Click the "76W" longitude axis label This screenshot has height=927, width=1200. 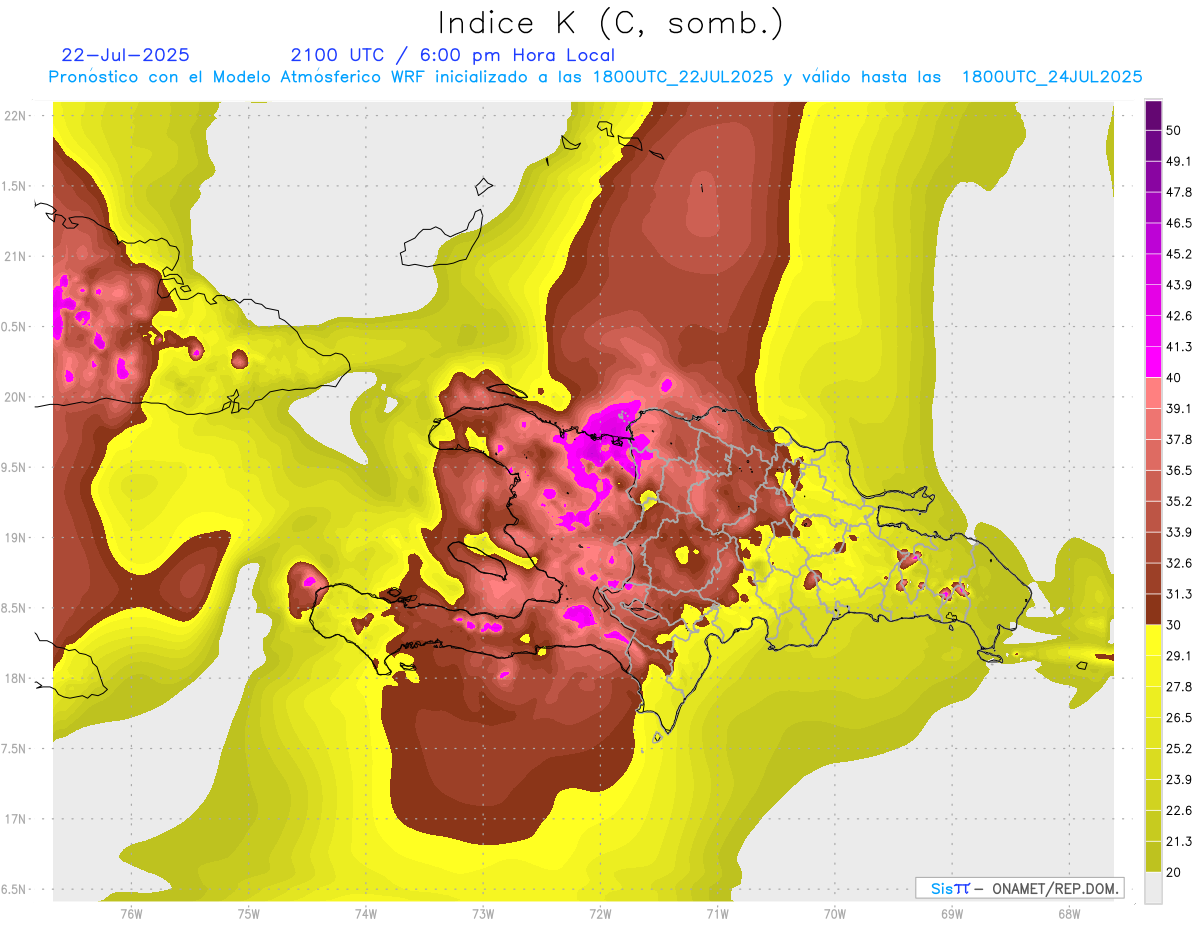tap(131, 914)
